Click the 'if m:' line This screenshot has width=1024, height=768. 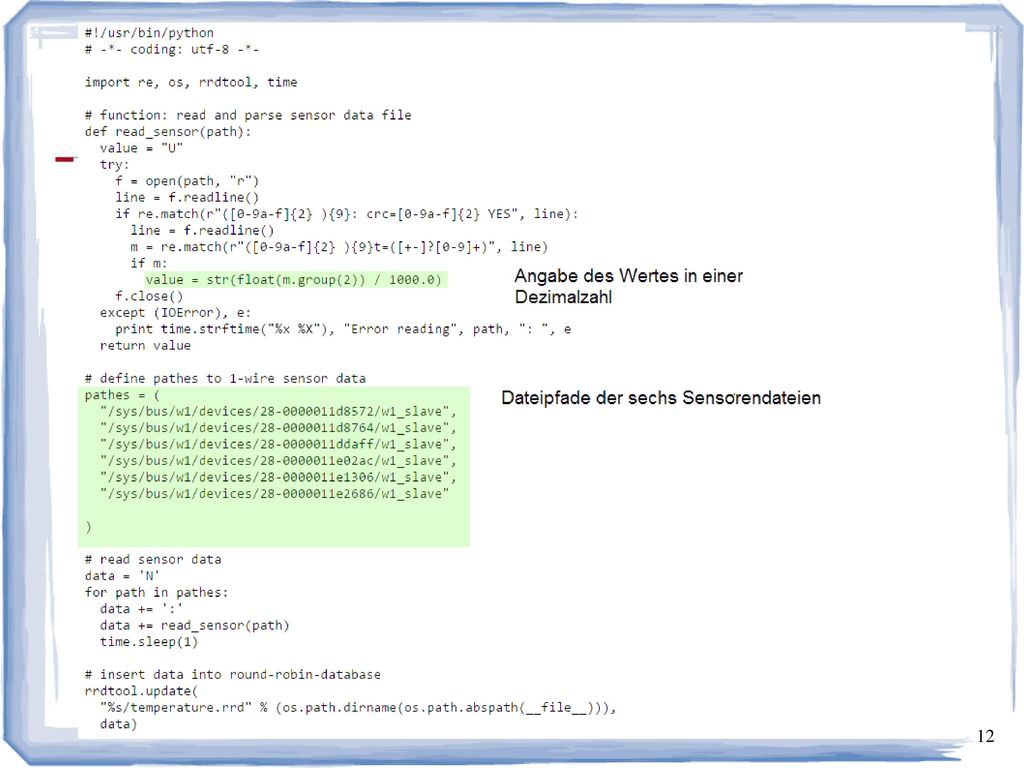[x=149, y=263]
